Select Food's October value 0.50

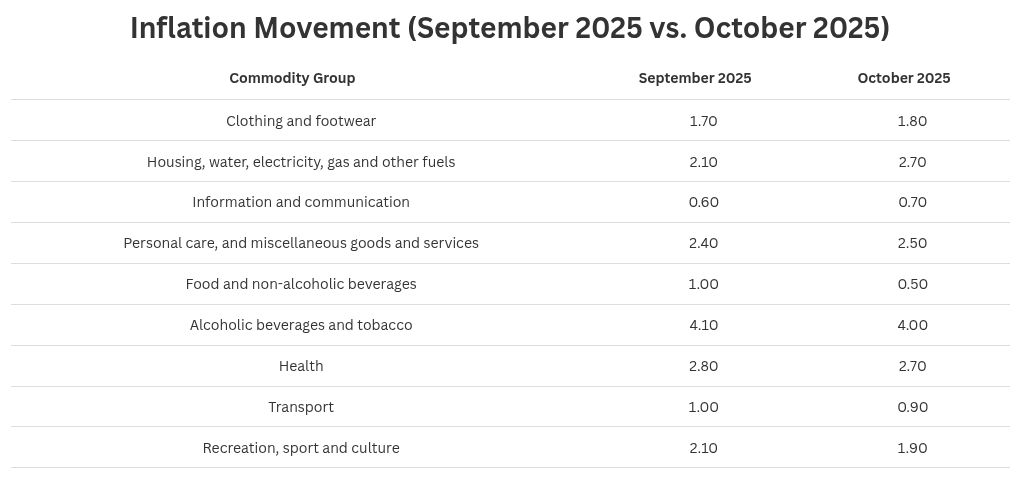point(913,284)
